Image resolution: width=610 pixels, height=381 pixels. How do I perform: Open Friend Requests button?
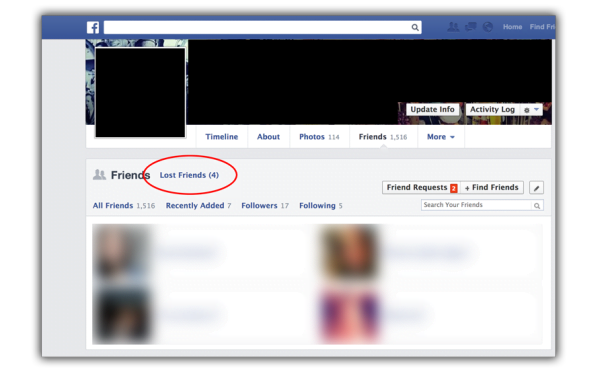(x=421, y=188)
